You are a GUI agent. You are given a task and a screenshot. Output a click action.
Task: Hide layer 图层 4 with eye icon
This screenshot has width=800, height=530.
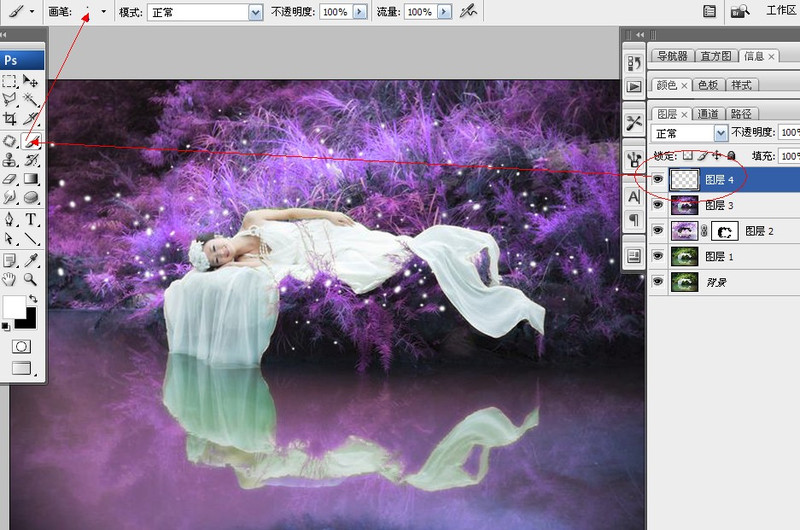click(x=658, y=179)
